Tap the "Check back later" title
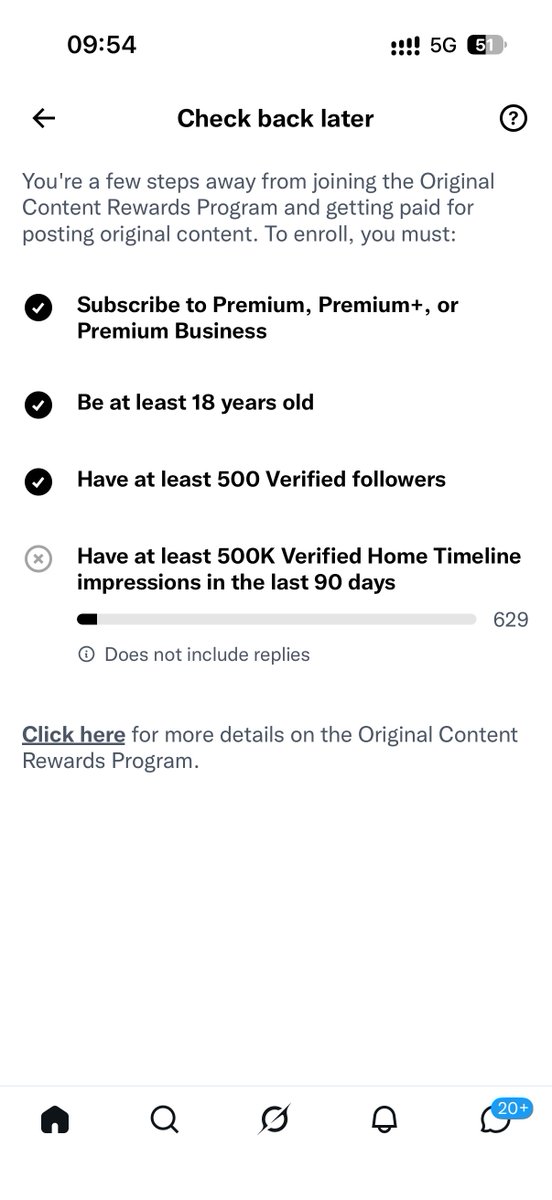552x1200 pixels. 275,119
